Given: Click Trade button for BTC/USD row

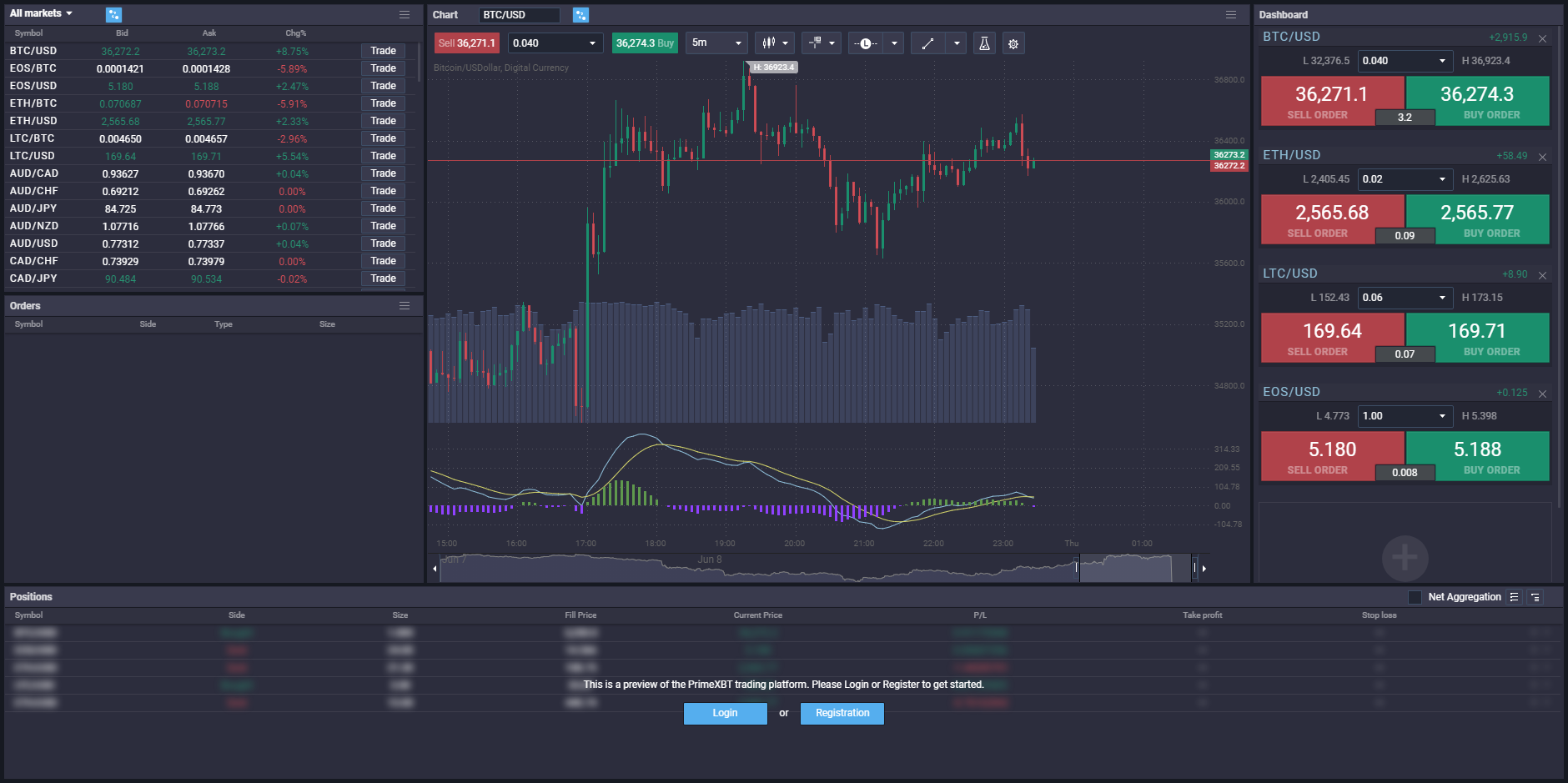Looking at the screenshot, I should [x=384, y=51].
